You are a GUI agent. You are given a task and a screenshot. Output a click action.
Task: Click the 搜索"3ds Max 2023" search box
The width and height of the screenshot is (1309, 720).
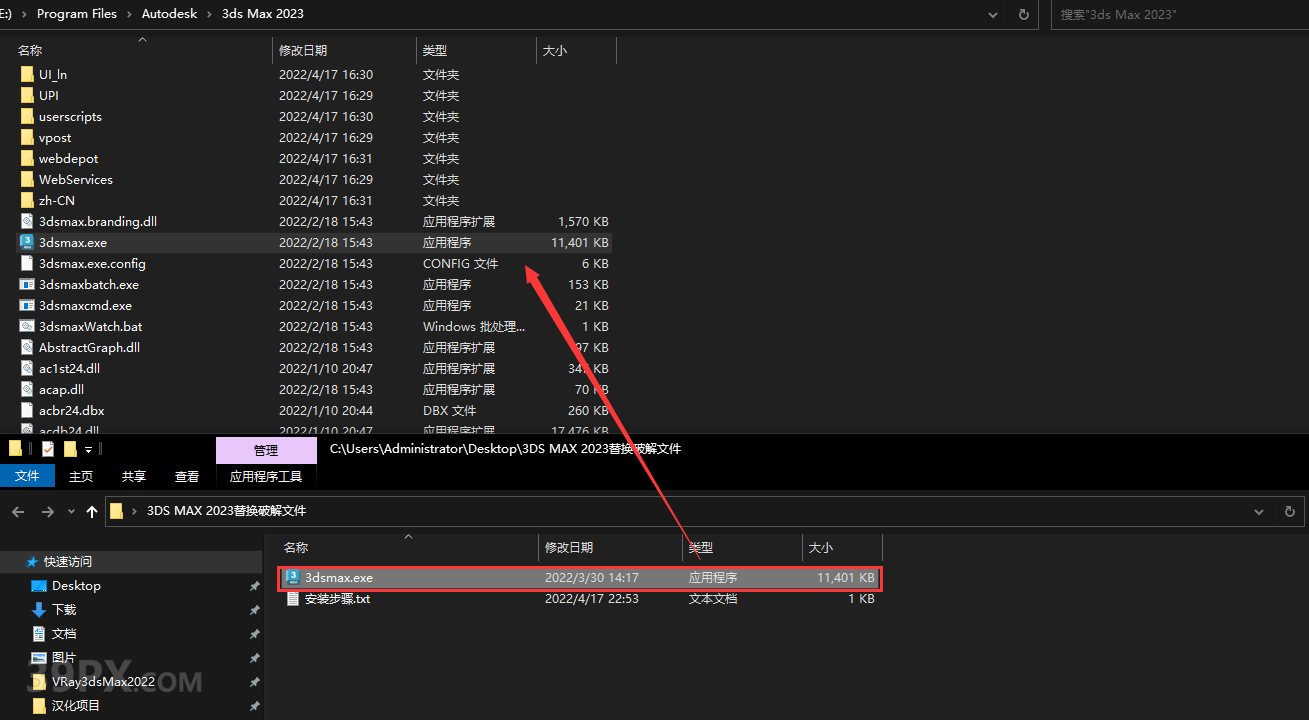click(1178, 14)
